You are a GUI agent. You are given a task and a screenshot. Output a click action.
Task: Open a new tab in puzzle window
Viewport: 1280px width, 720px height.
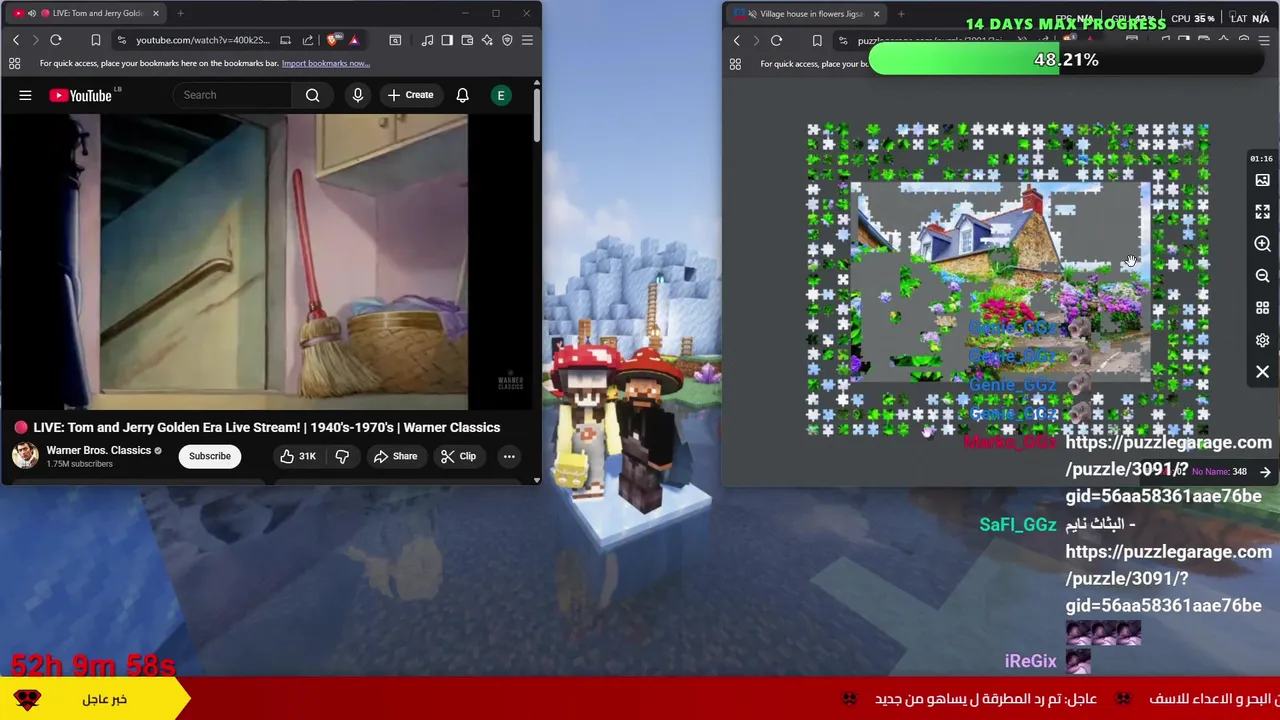(x=901, y=13)
